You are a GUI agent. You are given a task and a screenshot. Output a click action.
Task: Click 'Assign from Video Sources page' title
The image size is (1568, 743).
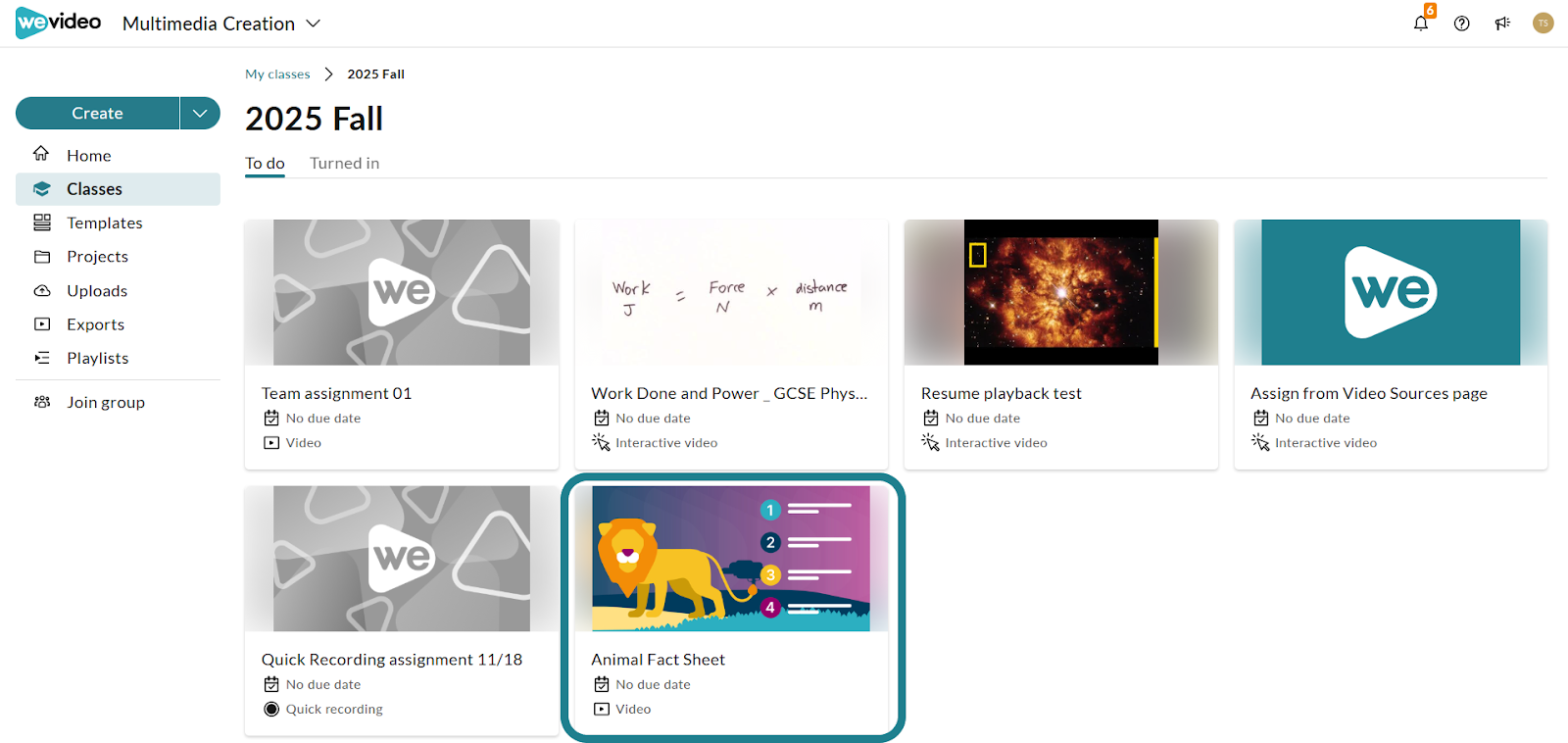(x=1369, y=393)
